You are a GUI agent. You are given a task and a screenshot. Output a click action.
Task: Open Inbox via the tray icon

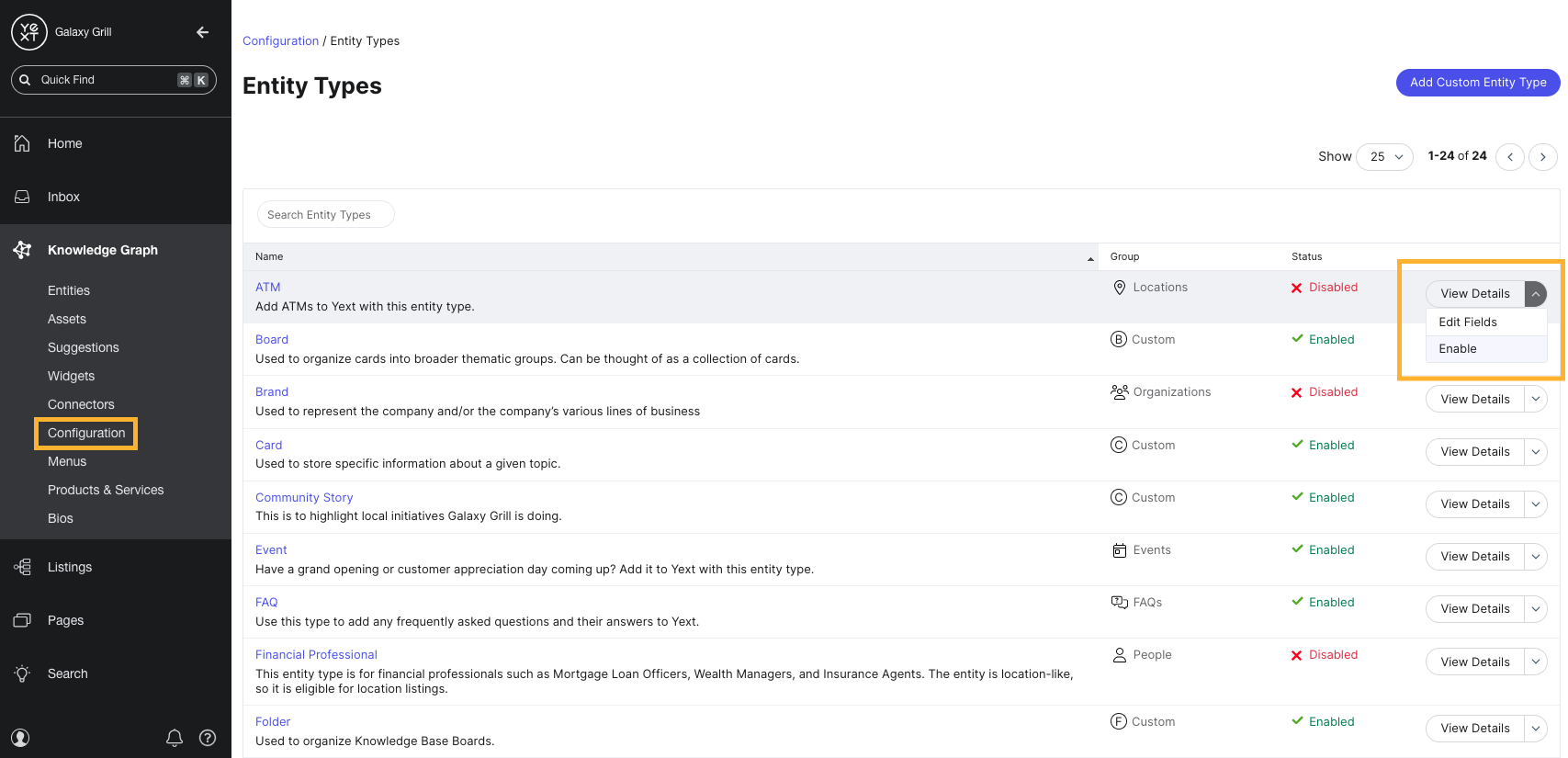pos(22,197)
